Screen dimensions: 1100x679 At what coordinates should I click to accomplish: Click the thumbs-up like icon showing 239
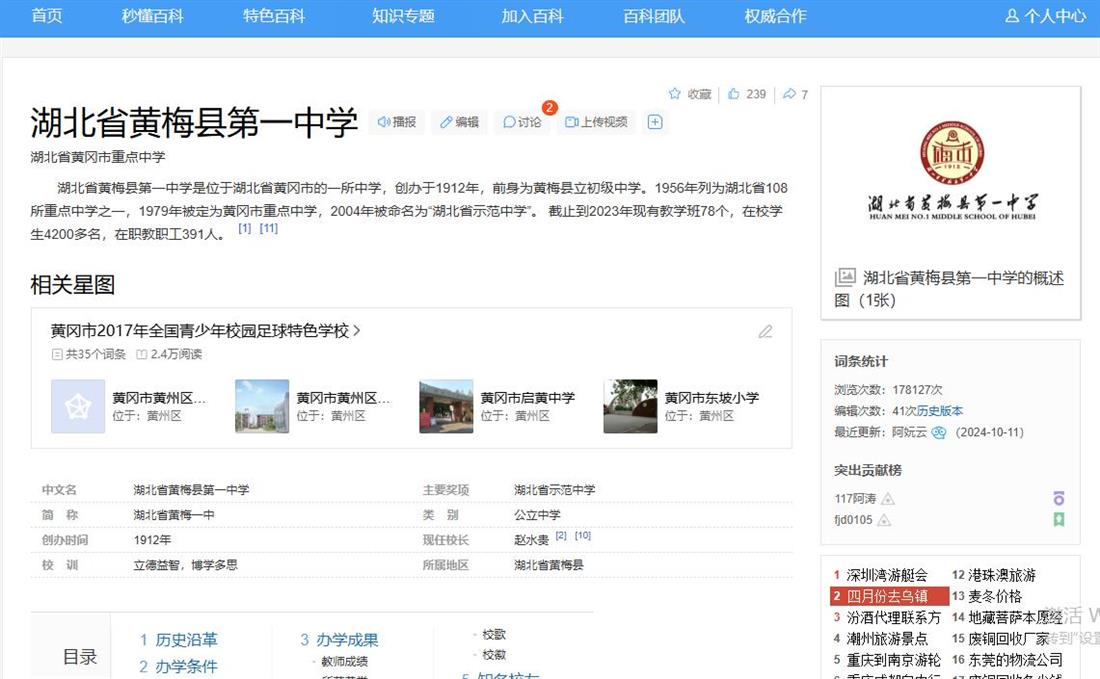(734, 93)
